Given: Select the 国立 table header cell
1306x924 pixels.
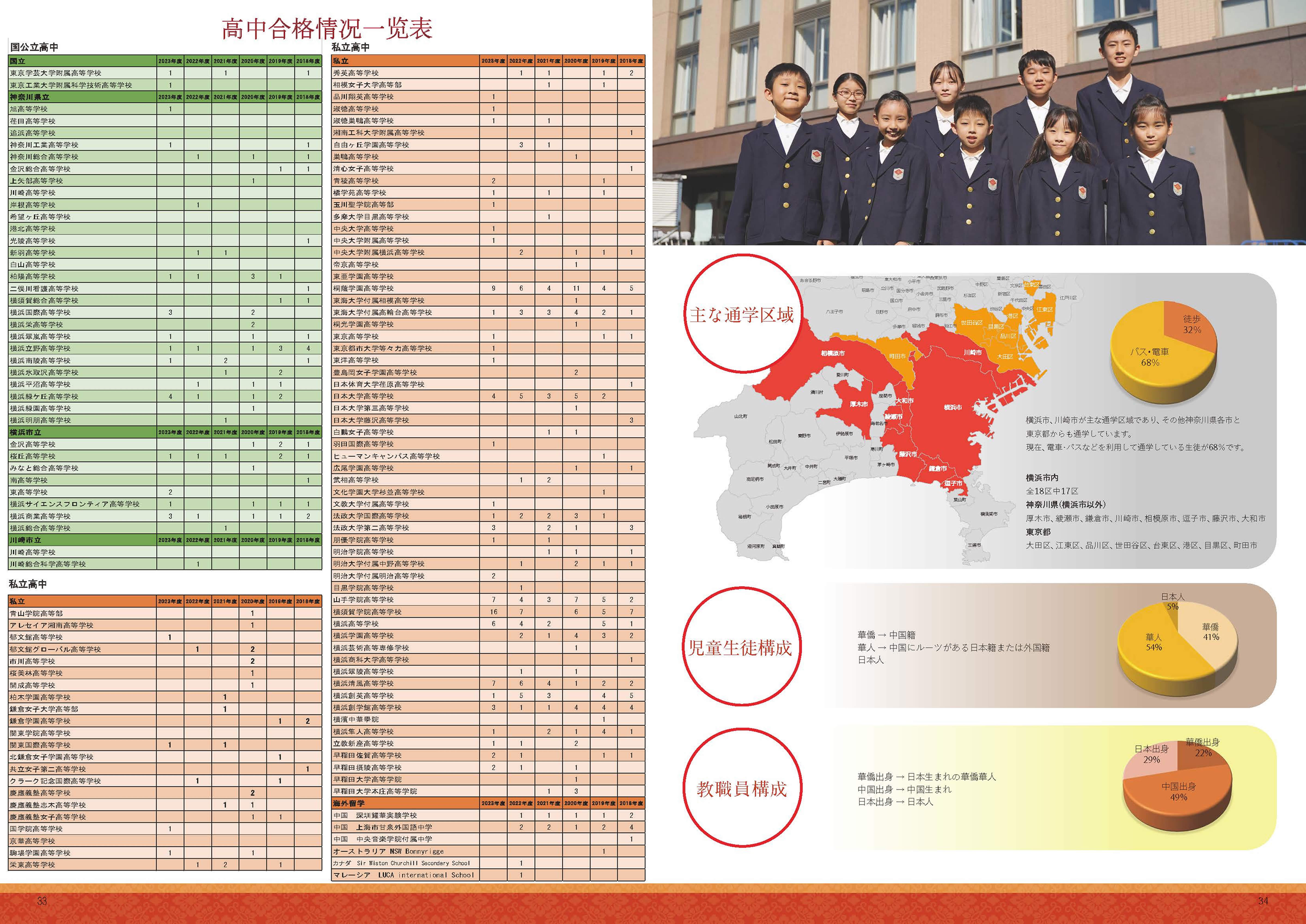Looking at the screenshot, I should pyautogui.click(x=82, y=61).
